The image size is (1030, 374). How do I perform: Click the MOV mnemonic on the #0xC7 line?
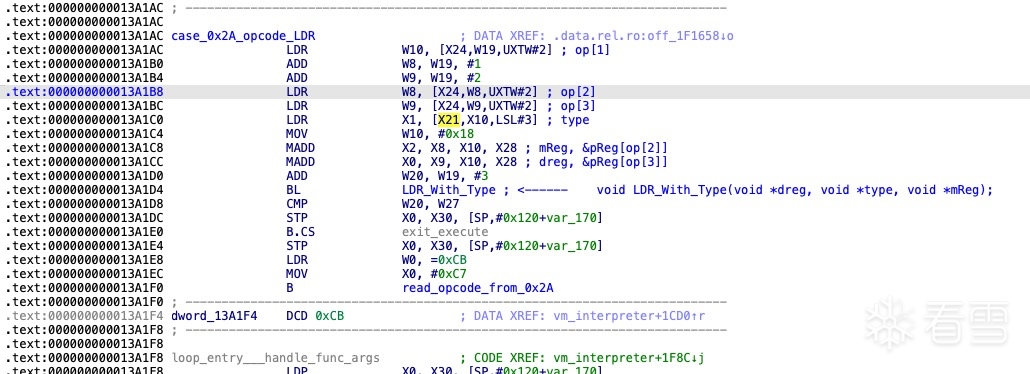(x=297, y=274)
